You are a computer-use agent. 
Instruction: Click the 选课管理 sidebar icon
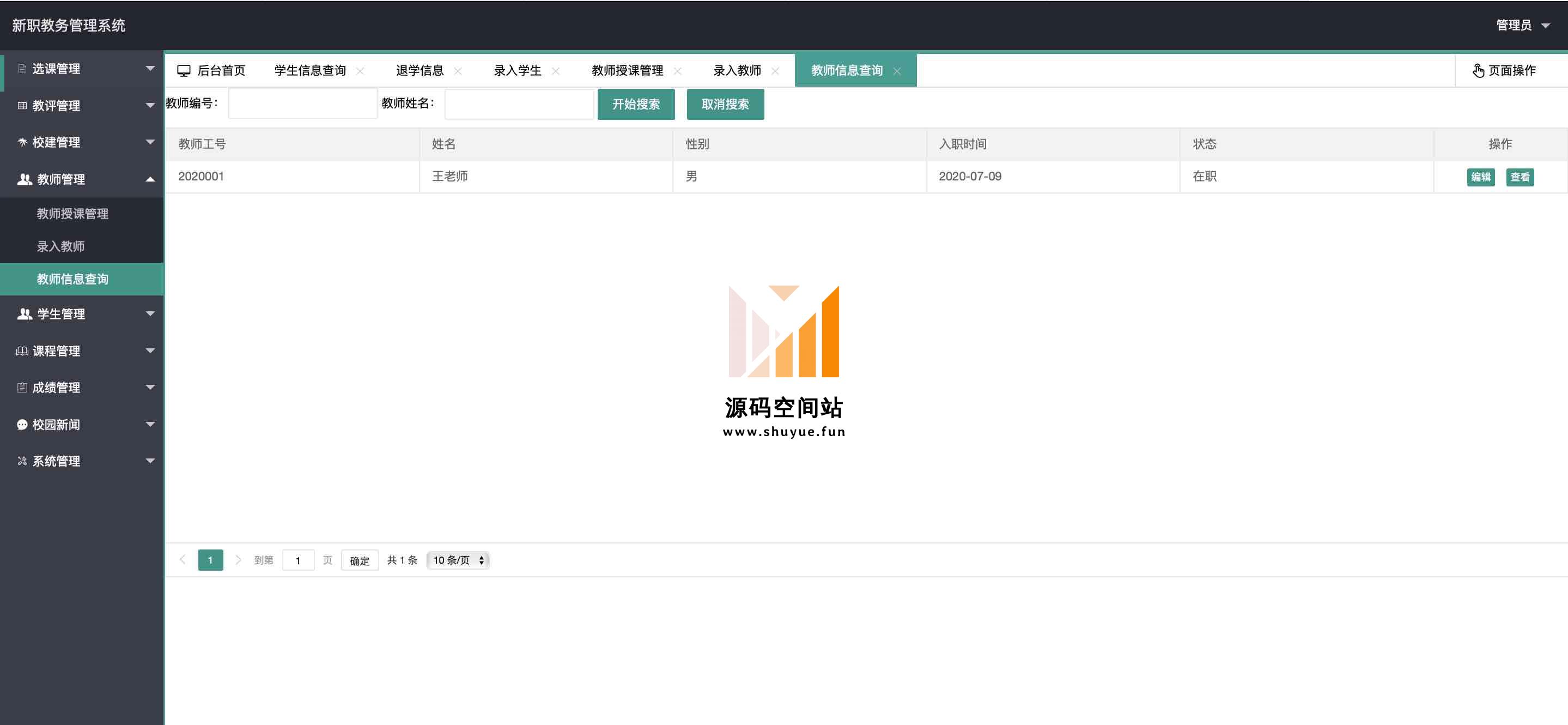pyautogui.click(x=22, y=69)
